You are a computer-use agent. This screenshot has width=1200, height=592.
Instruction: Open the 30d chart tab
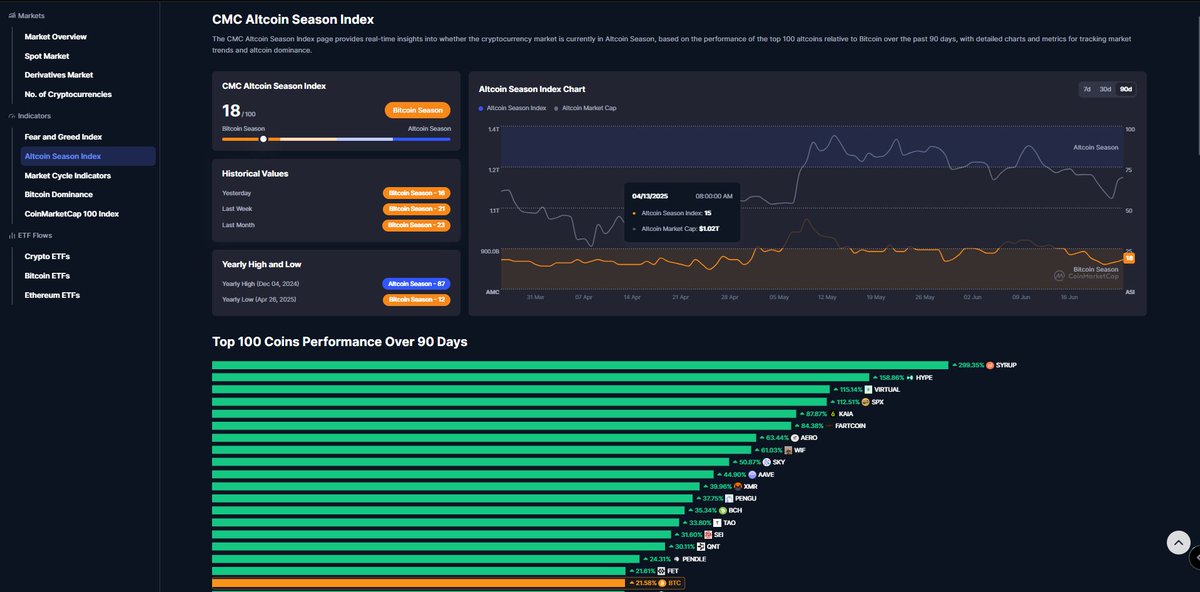[x=1105, y=88]
